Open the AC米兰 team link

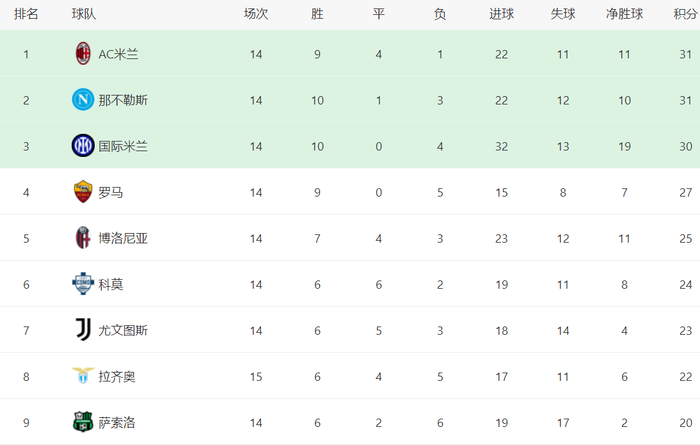coord(118,54)
